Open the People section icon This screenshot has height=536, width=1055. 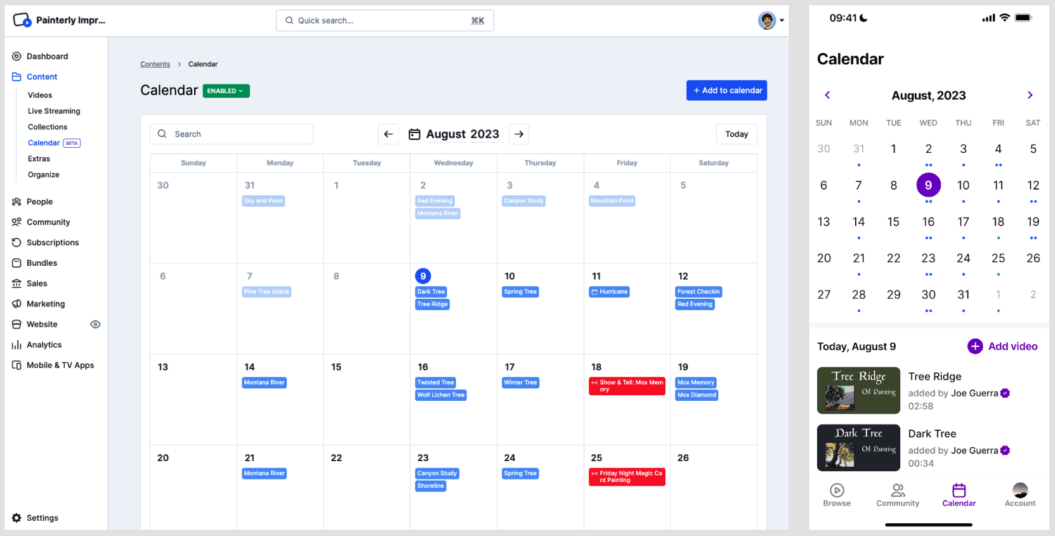point(17,202)
